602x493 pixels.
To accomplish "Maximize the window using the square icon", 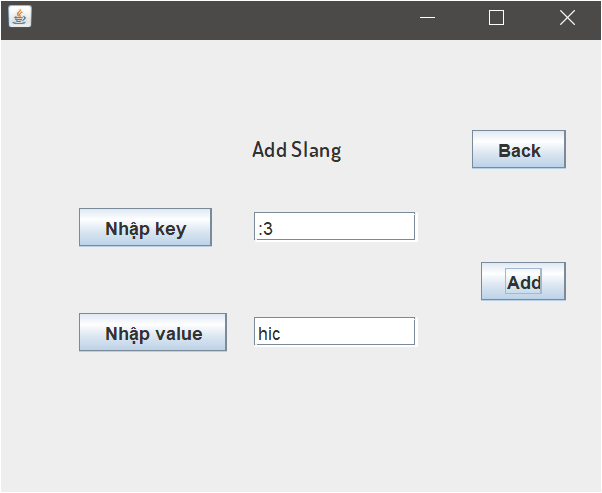I will coord(496,18).
